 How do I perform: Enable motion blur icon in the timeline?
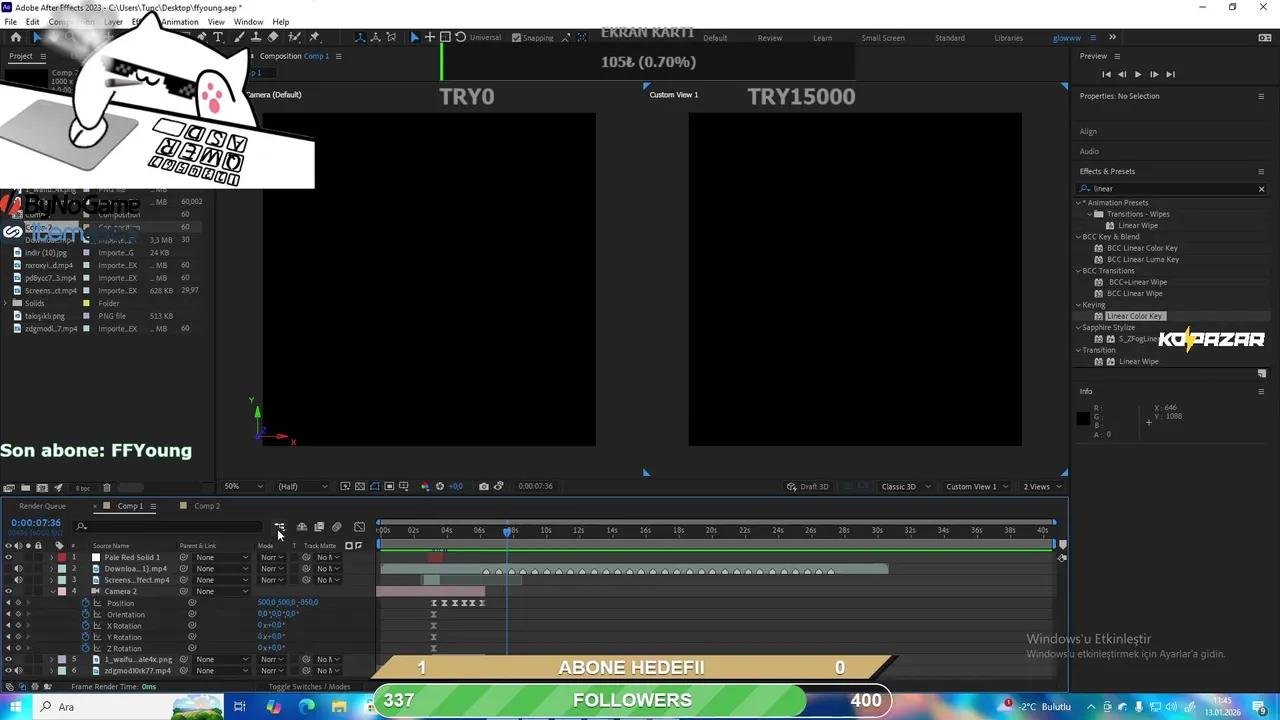pos(337,527)
